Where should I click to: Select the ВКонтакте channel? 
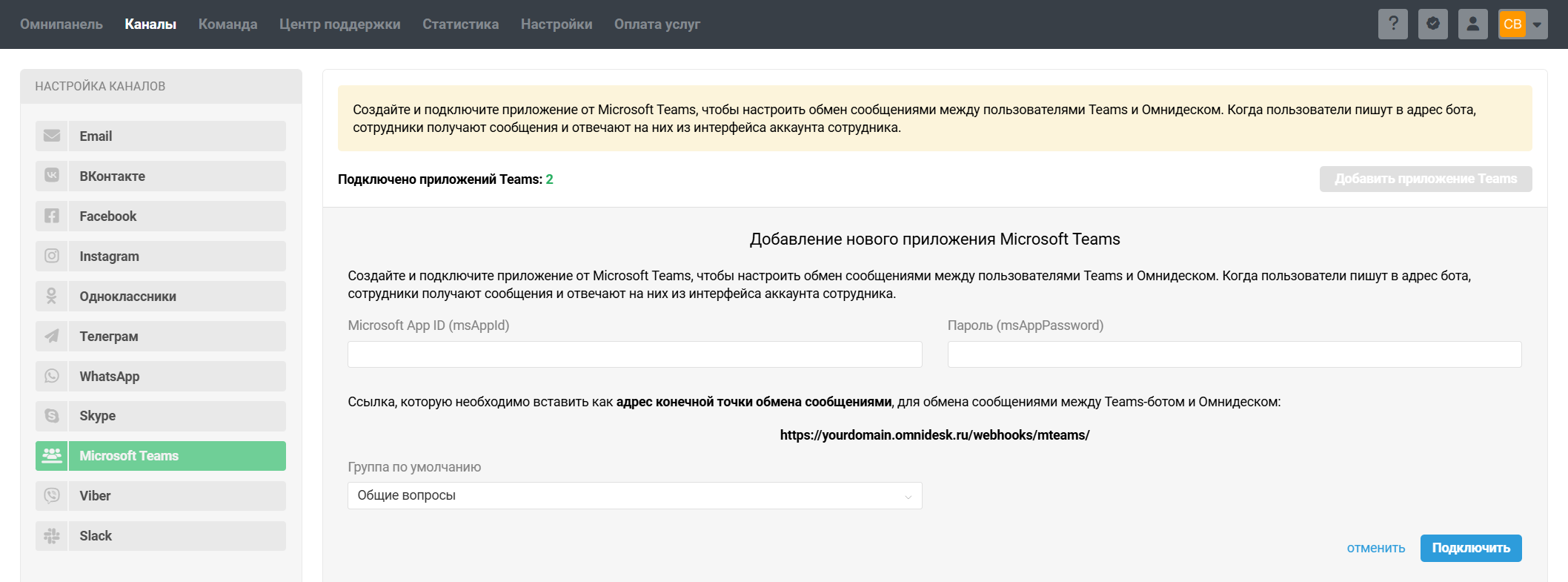point(161,176)
